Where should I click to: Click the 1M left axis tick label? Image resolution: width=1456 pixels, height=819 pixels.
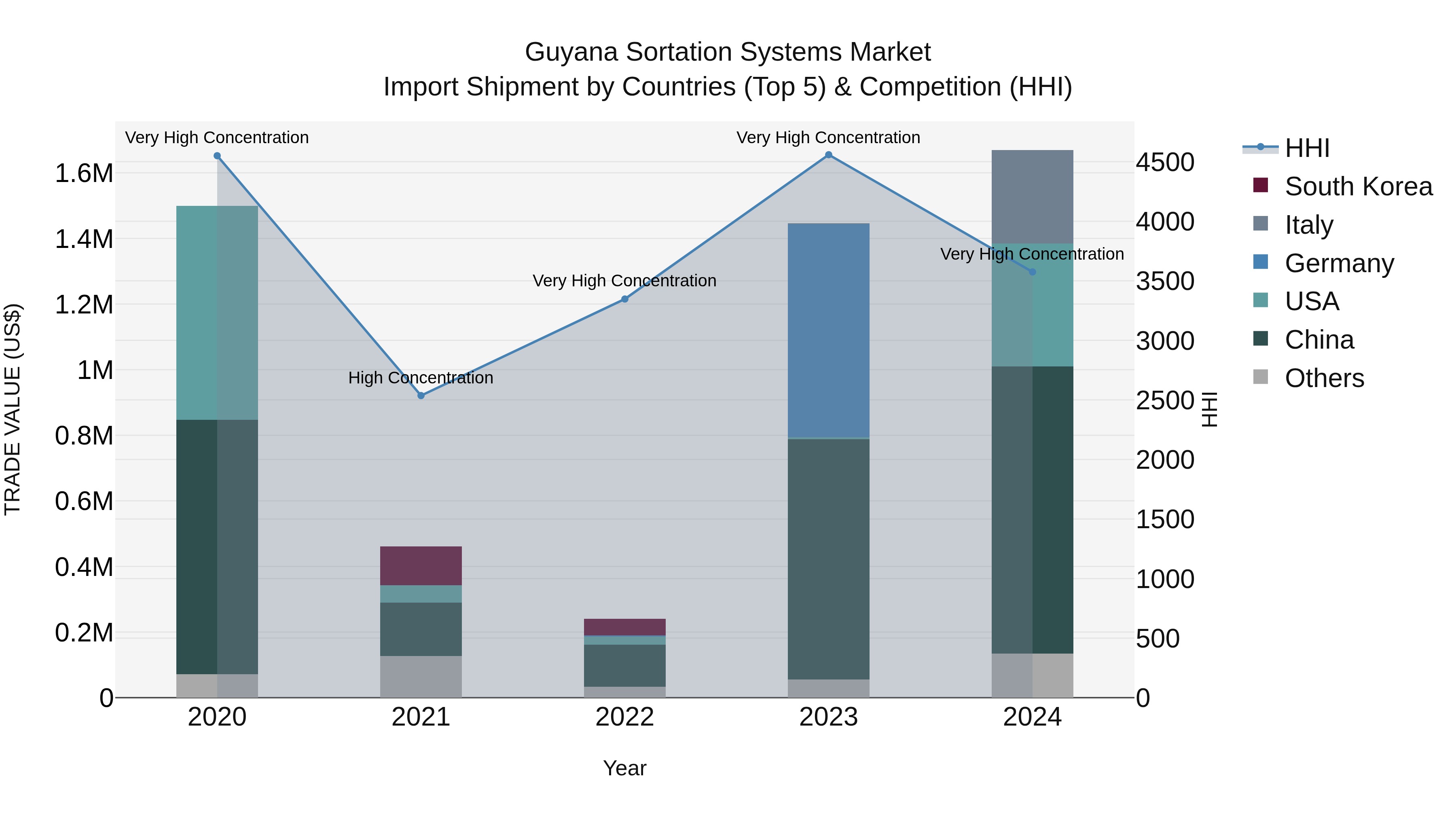[x=95, y=370]
